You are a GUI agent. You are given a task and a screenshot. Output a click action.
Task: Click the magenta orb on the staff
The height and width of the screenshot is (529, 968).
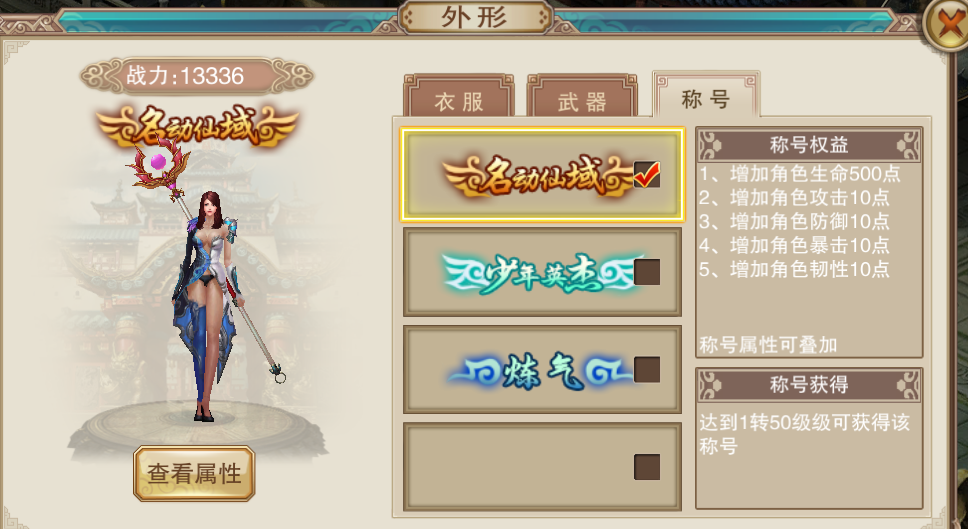(x=158, y=162)
